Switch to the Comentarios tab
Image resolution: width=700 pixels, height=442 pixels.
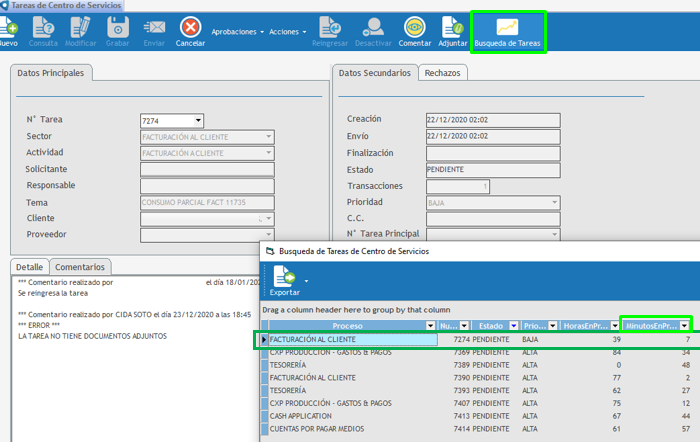click(80, 267)
